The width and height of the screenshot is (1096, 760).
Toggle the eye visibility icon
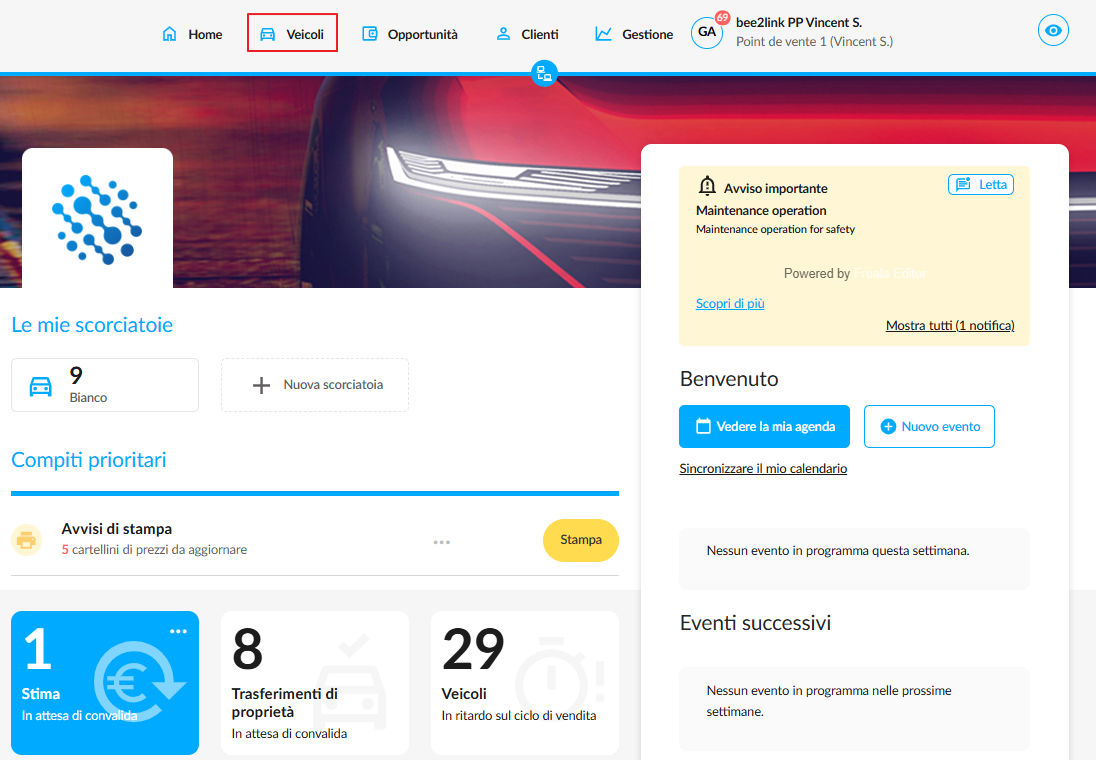pos(1053,31)
